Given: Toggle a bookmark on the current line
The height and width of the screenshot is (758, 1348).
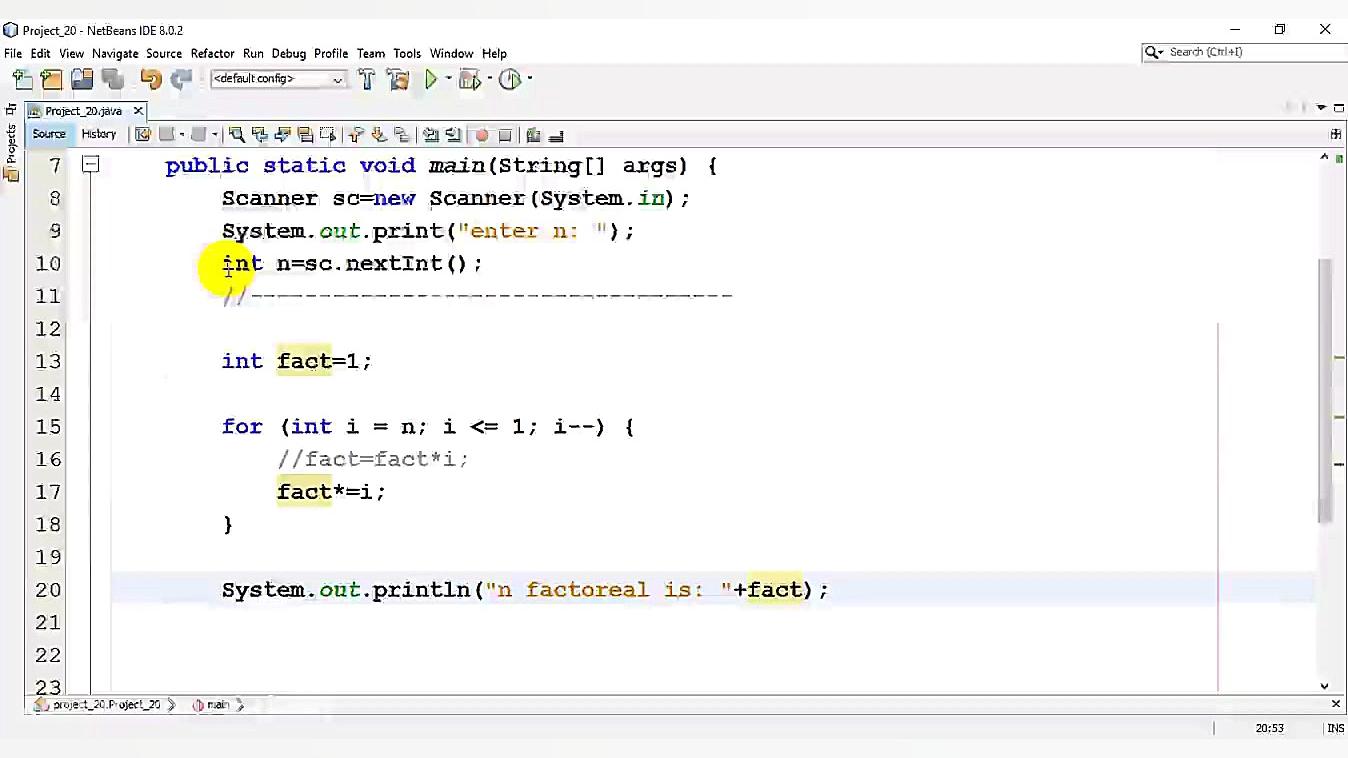Looking at the screenshot, I should (402, 135).
